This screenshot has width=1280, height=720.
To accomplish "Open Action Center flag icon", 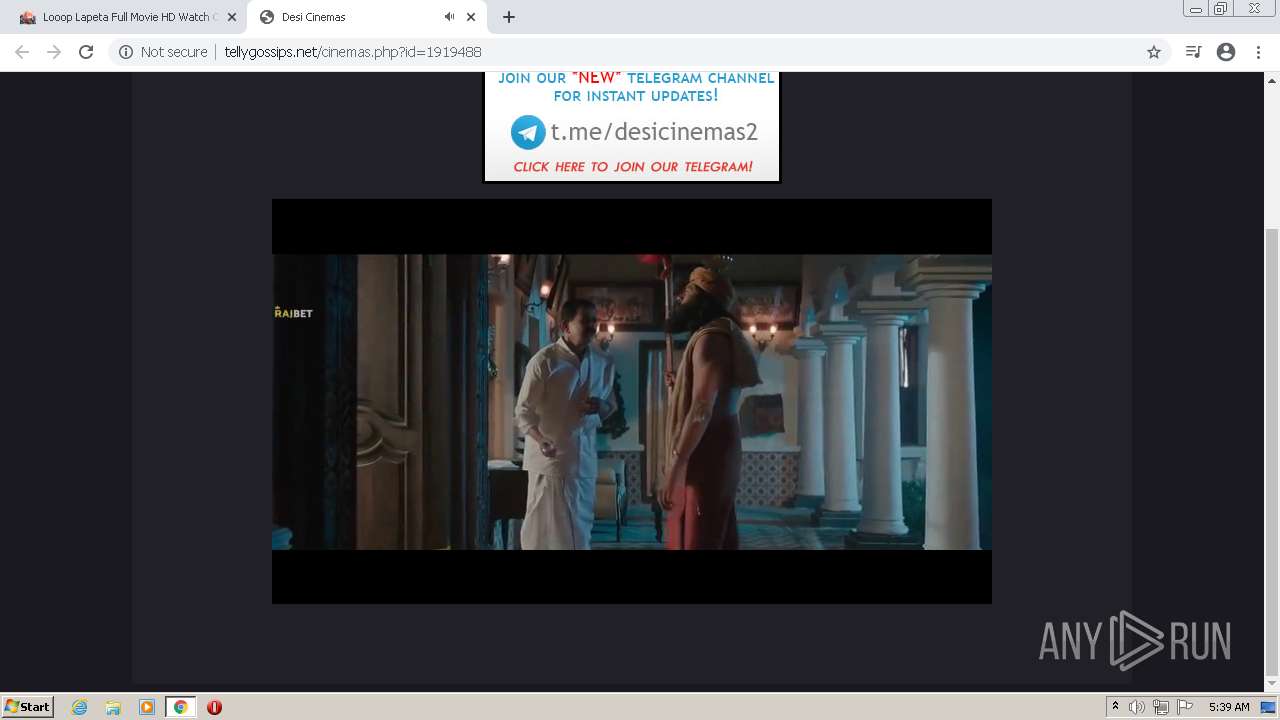I will [x=1185, y=707].
